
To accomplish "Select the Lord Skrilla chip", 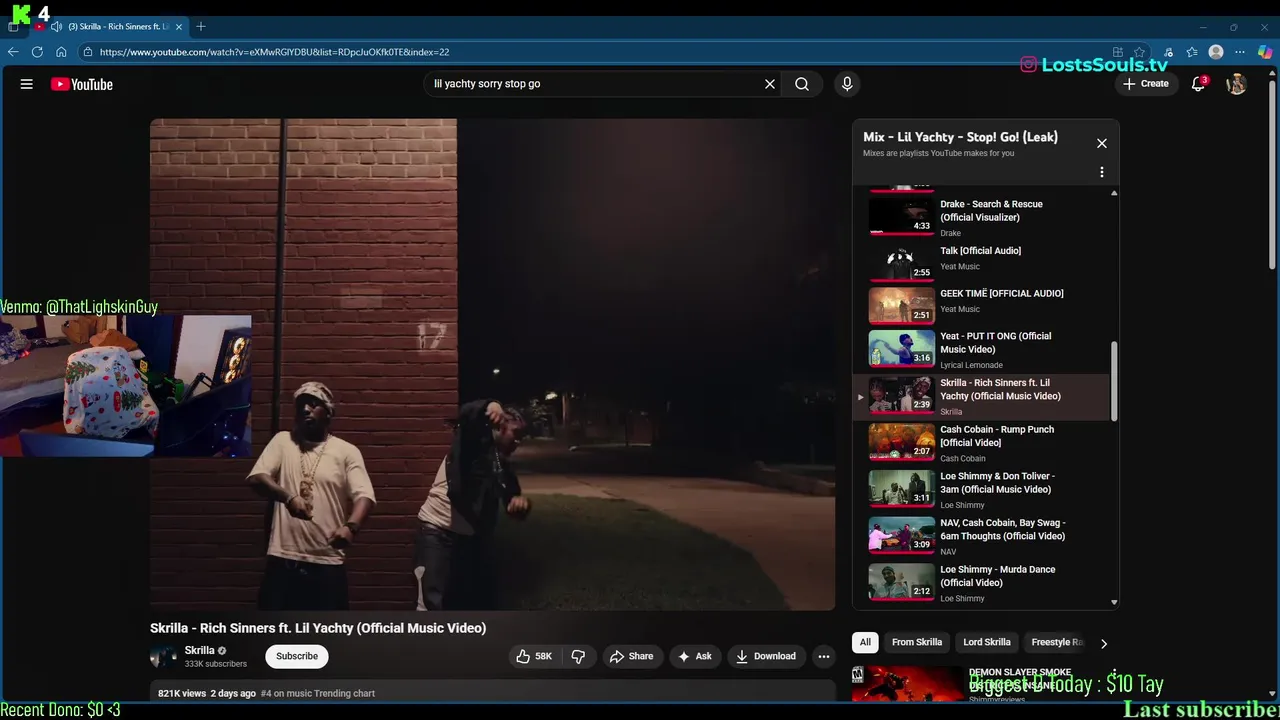I will point(987,642).
